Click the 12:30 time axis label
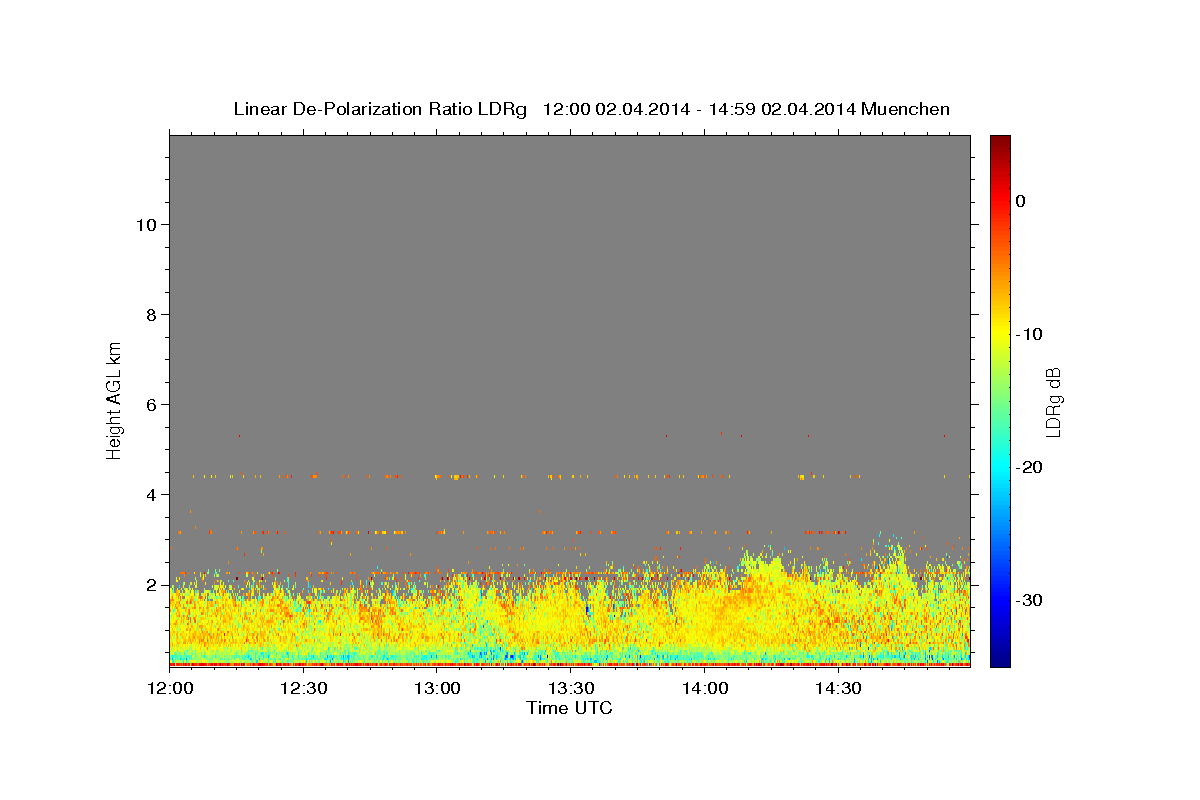This screenshot has height=800, width=1200. click(x=303, y=688)
